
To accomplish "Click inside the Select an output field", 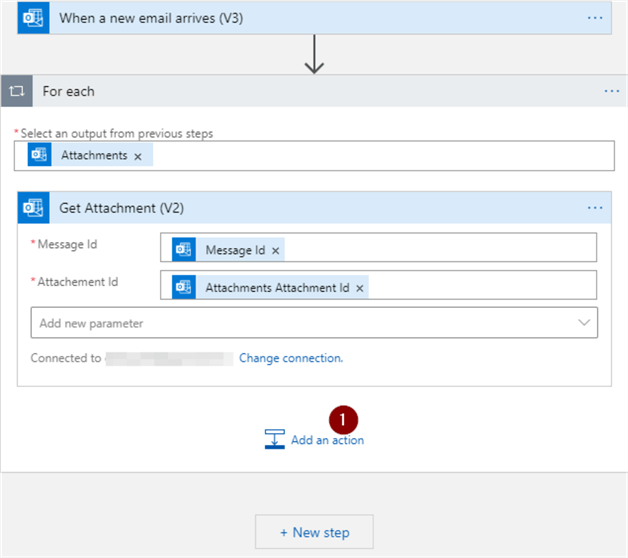I will pos(380,156).
